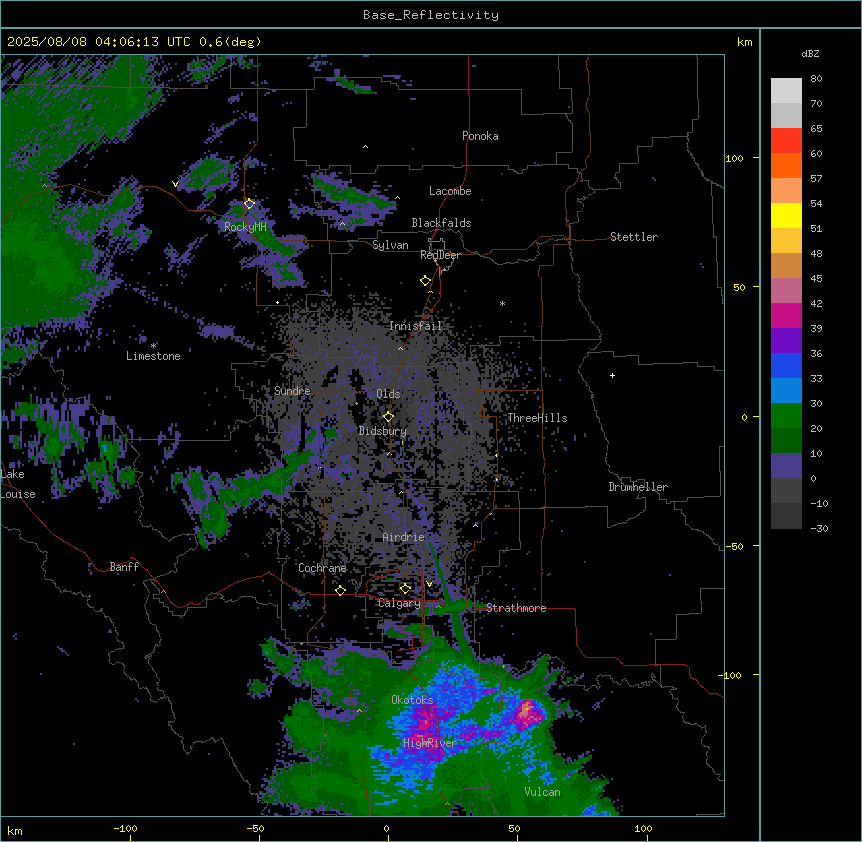
Task: Click the HighRiver label
Action: 430,743
